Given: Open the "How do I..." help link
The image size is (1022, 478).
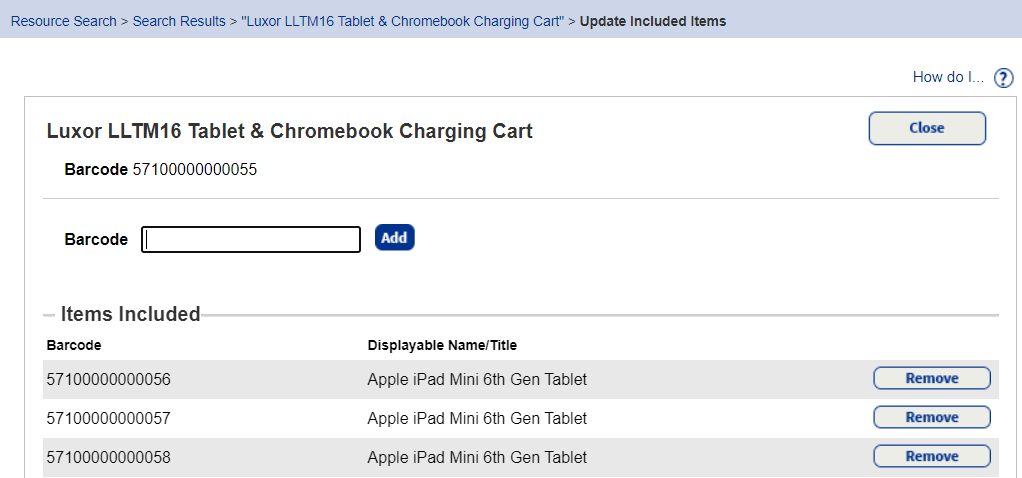Looking at the screenshot, I should (948, 77).
